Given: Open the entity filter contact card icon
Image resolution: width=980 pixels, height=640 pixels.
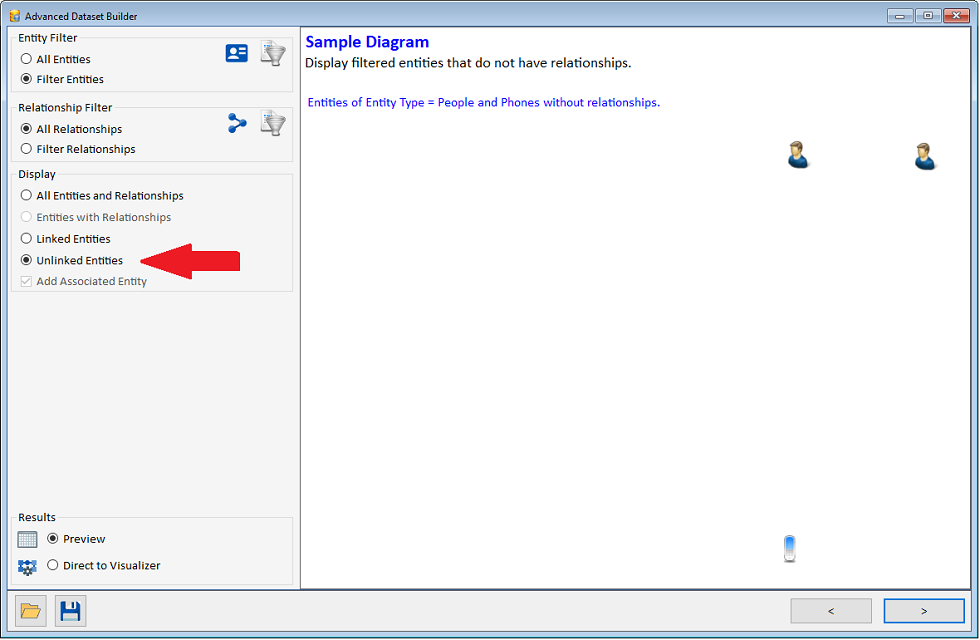Looking at the screenshot, I should (x=236, y=52).
